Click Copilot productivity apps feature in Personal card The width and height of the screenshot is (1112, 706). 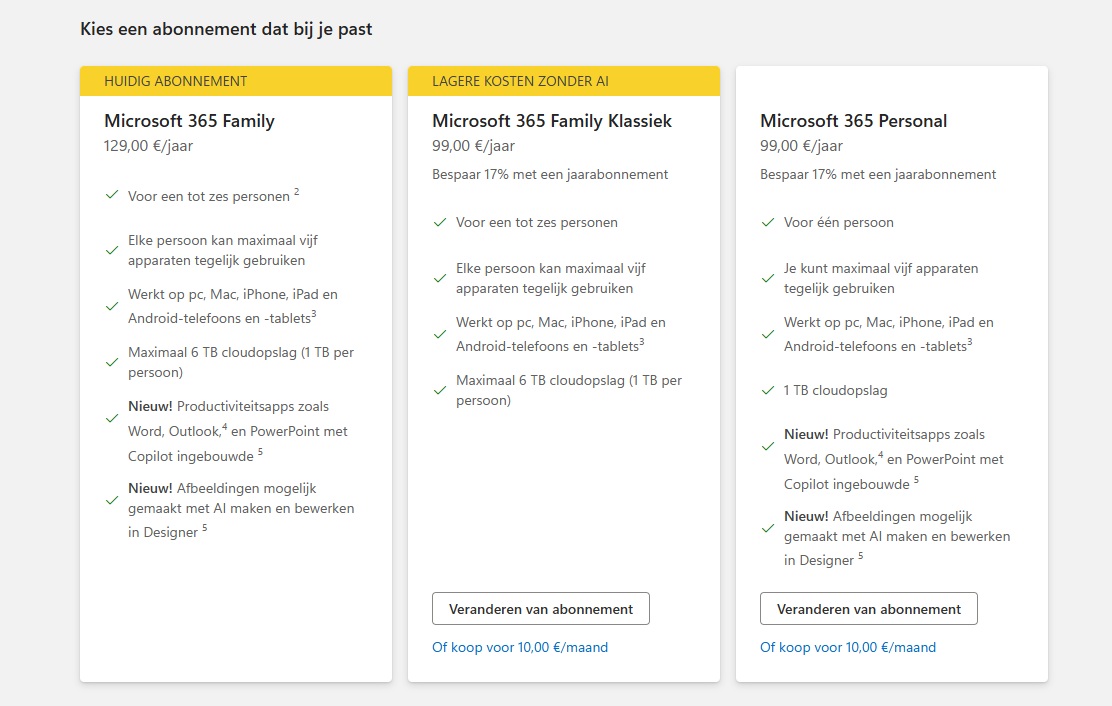[x=894, y=459]
